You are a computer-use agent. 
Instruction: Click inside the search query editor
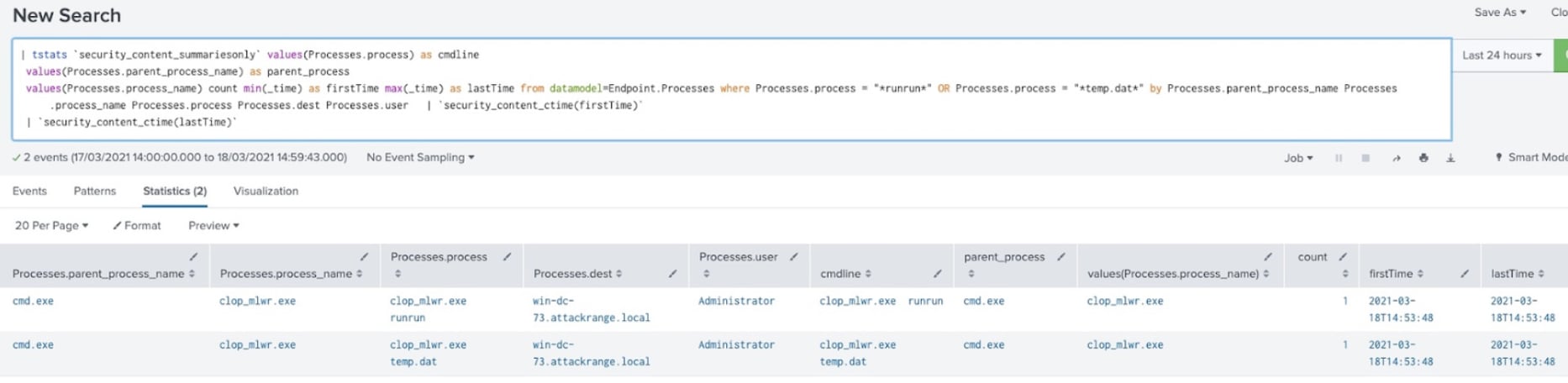click(731, 89)
